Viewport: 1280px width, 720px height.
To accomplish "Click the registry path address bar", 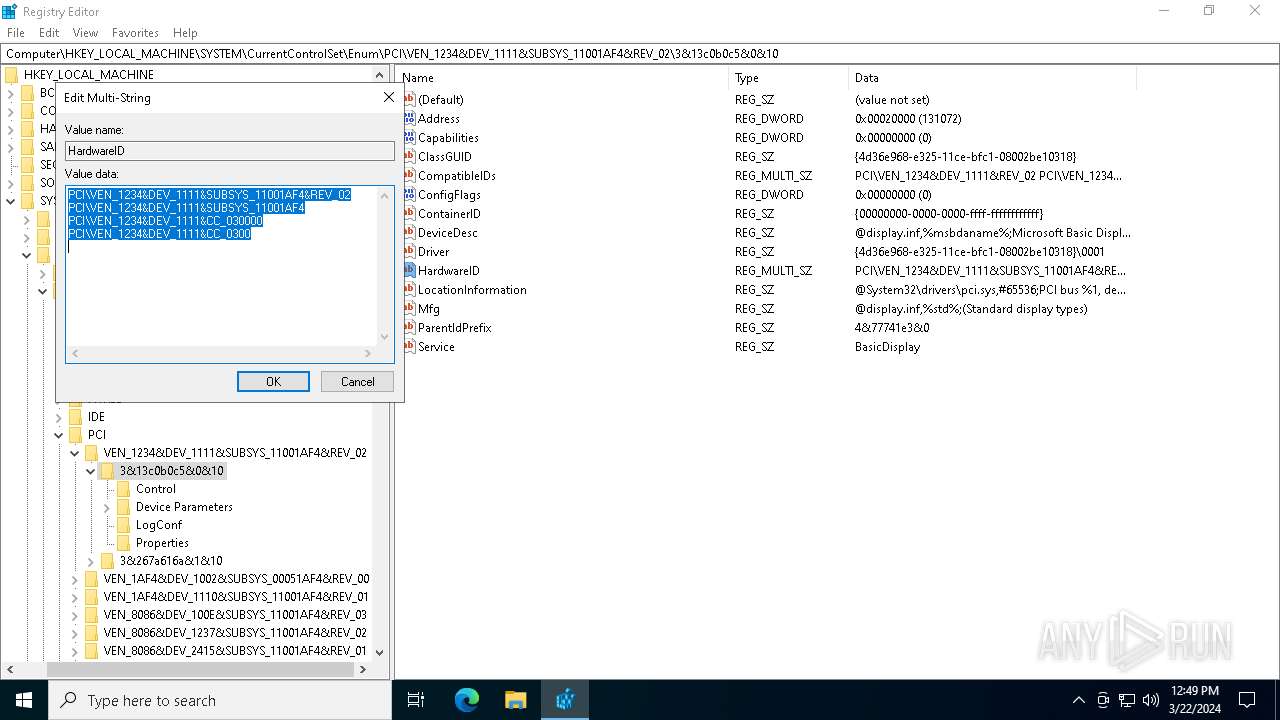I will tap(640, 54).
